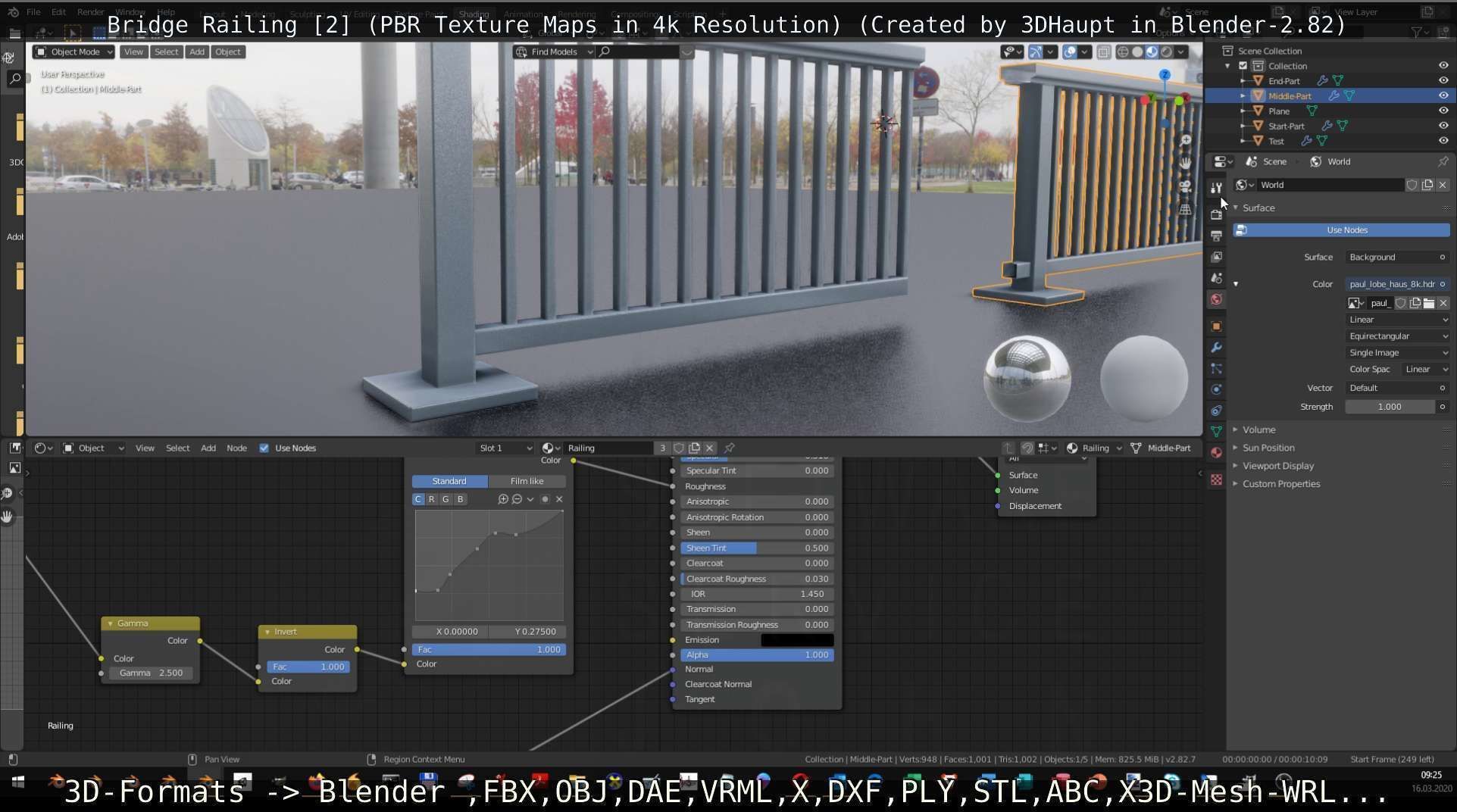Switch perspective/orthographic with the grid gizmo
The height and width of the screenshot is (812, 1457).
point(1186,209)
